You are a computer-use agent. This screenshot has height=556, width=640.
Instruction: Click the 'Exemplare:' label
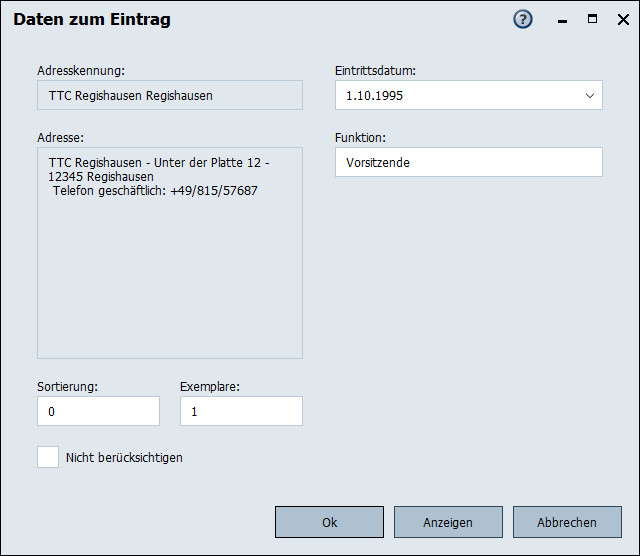pyautogui.click(x=210, y=385)
